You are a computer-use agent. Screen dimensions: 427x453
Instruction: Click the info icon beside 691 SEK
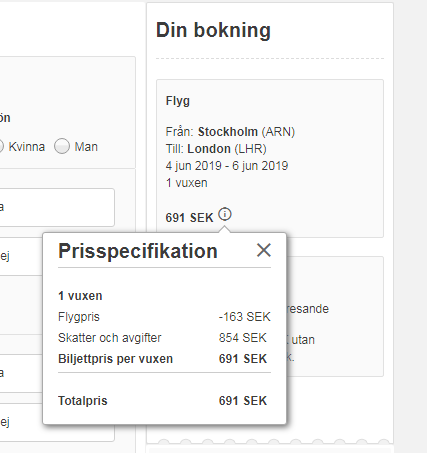point(225,214)
